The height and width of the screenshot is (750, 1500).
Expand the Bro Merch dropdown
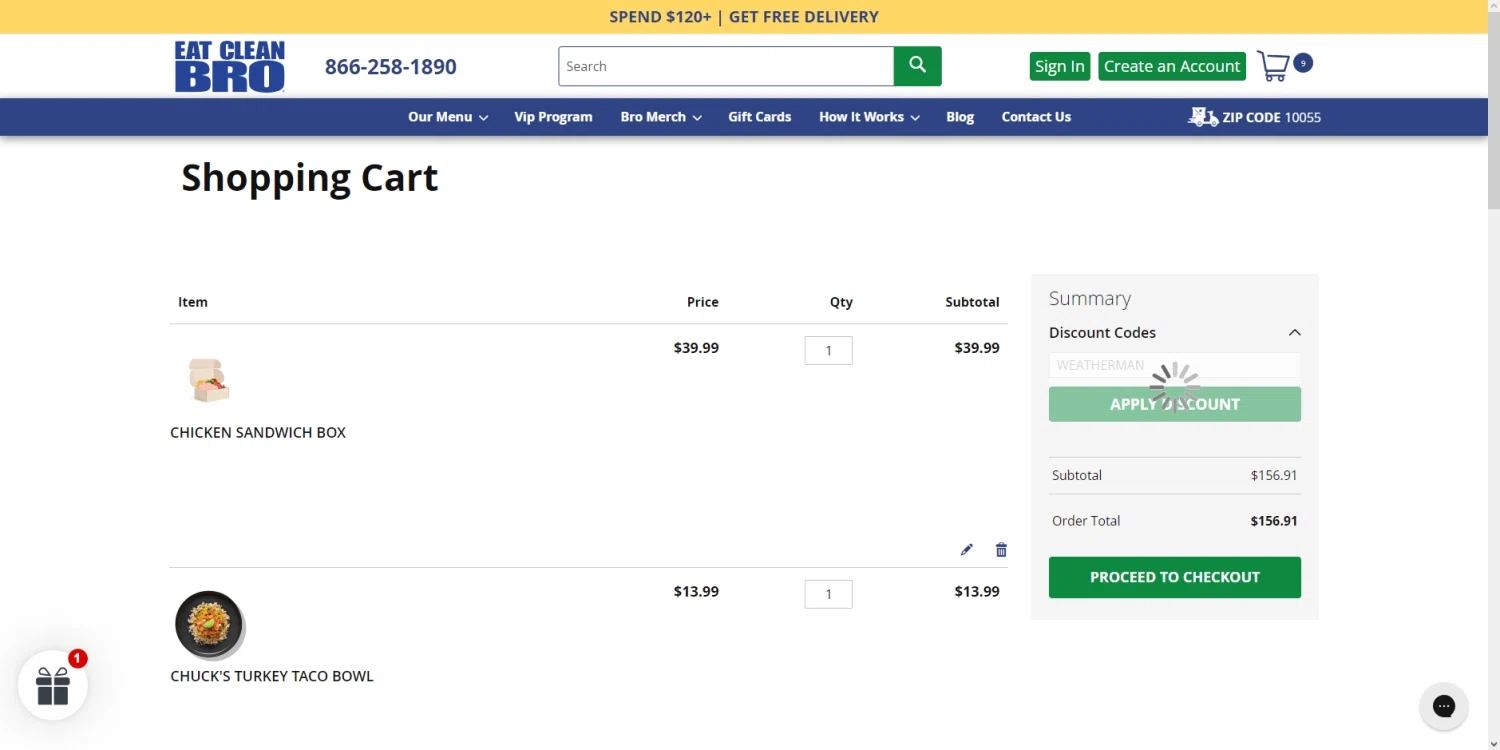(661, 117)
